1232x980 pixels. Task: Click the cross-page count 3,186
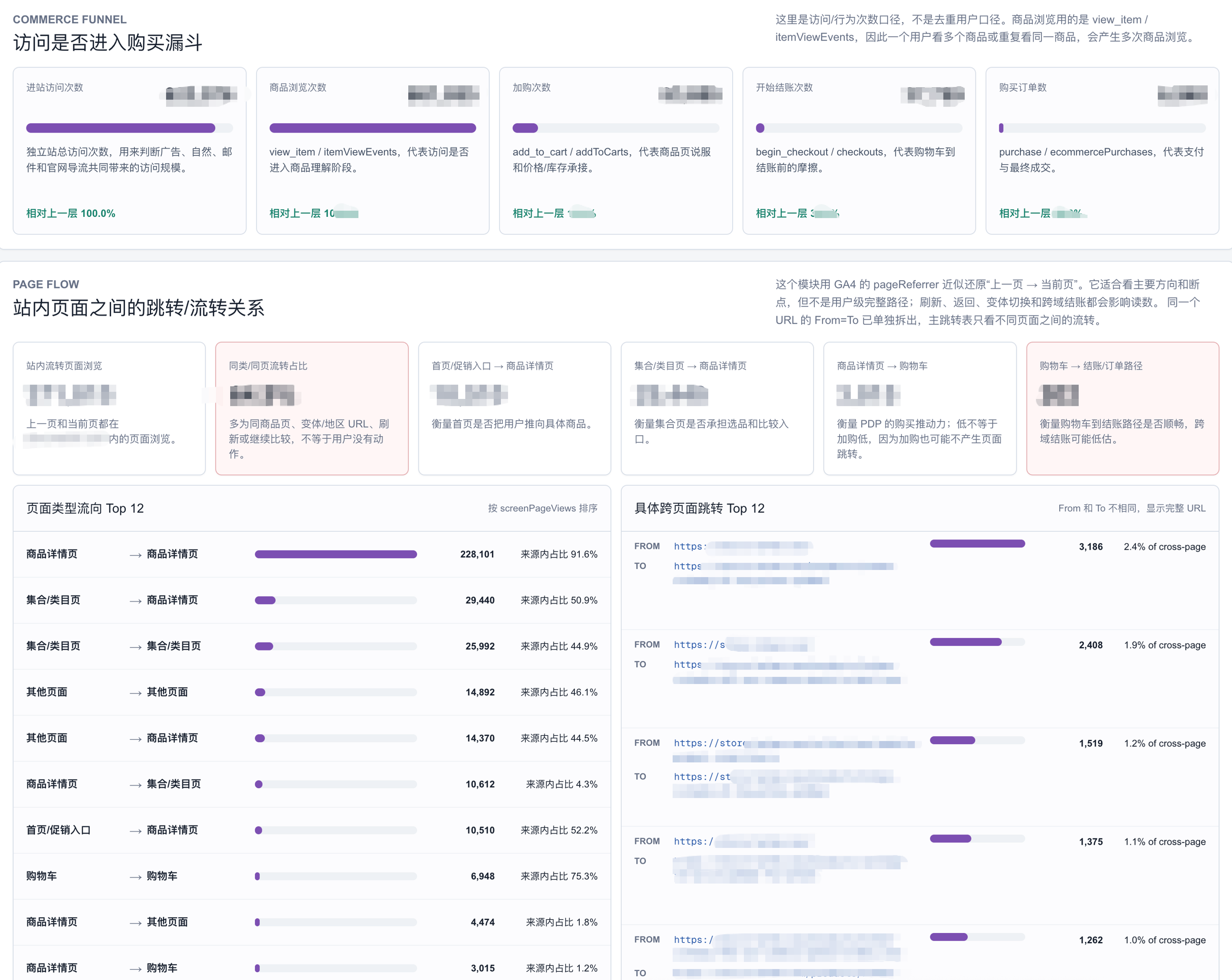1090,547
